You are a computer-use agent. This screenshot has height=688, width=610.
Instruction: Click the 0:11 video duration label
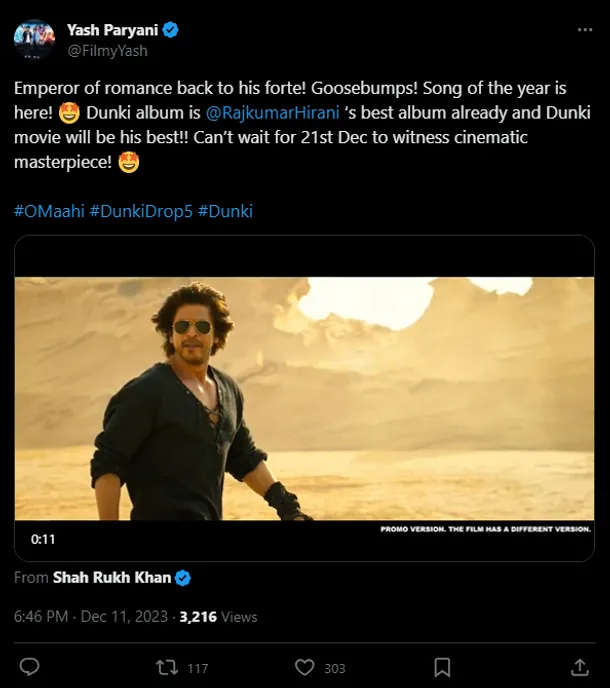pos(42,539)
